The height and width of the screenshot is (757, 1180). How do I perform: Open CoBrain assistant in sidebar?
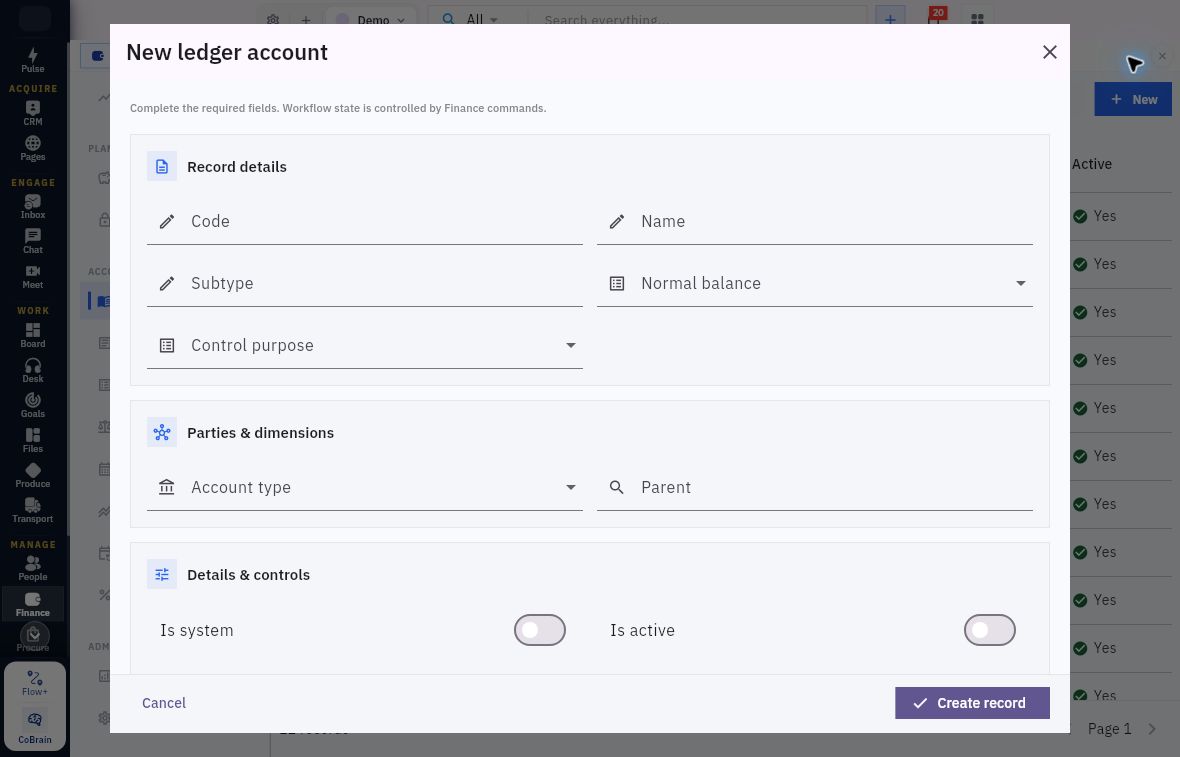pos(35,728)
